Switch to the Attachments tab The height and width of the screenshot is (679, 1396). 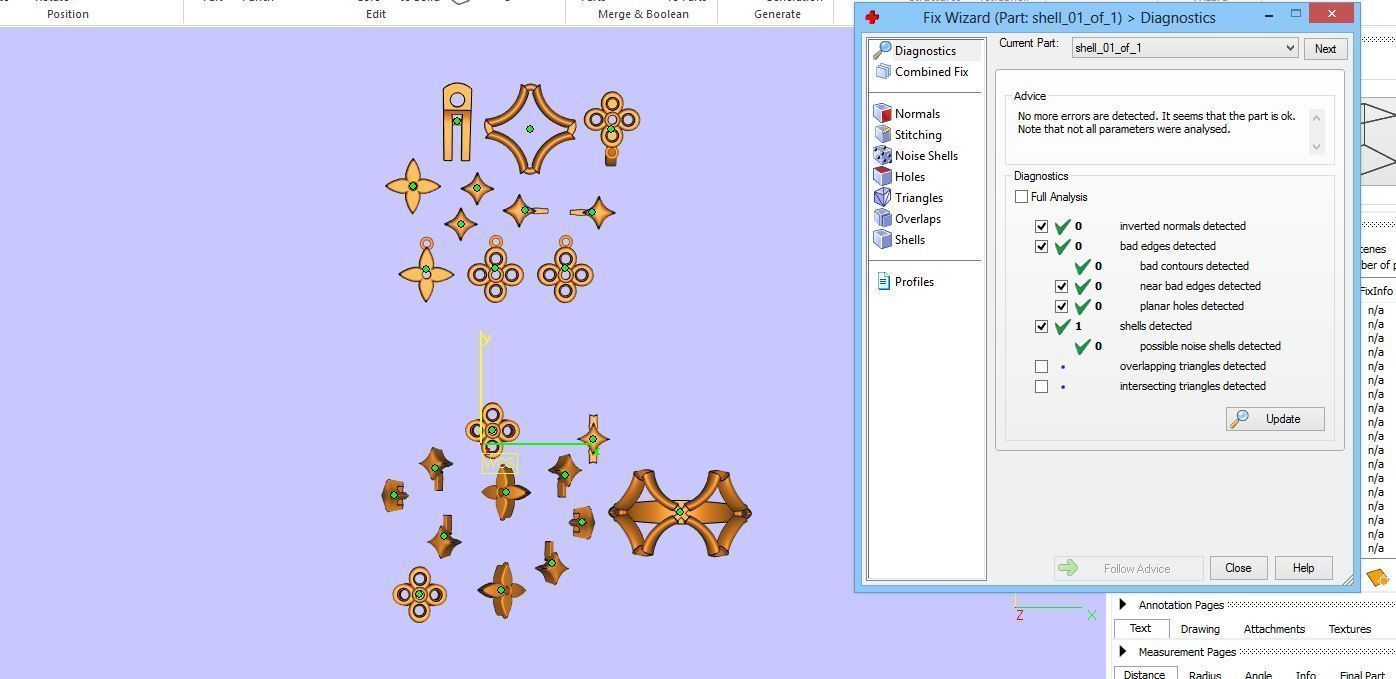click(1273, 629)
